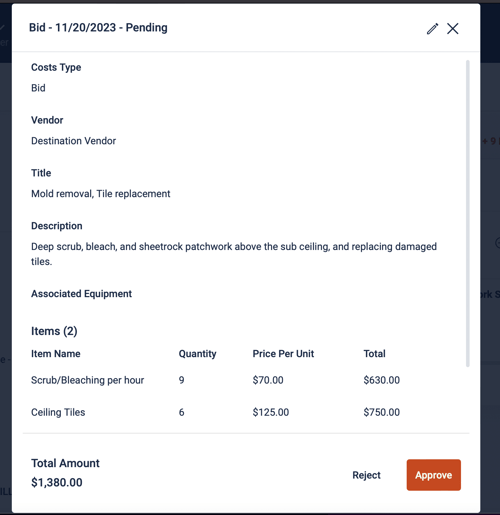Screen dimensions: 500x515
Task: Click the Destination Vendor name
Action: [x=73, y=141]
